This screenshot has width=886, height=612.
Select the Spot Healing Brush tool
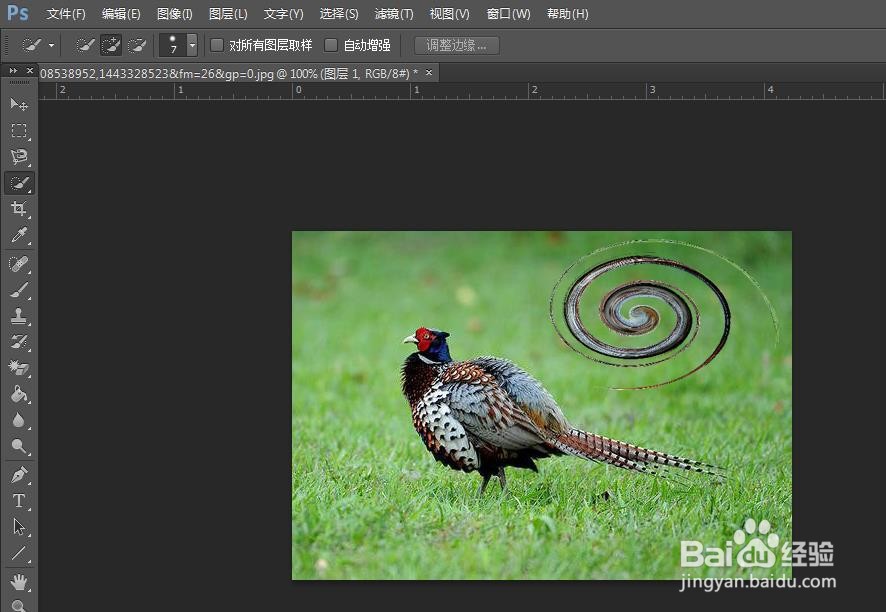(19, 264)
